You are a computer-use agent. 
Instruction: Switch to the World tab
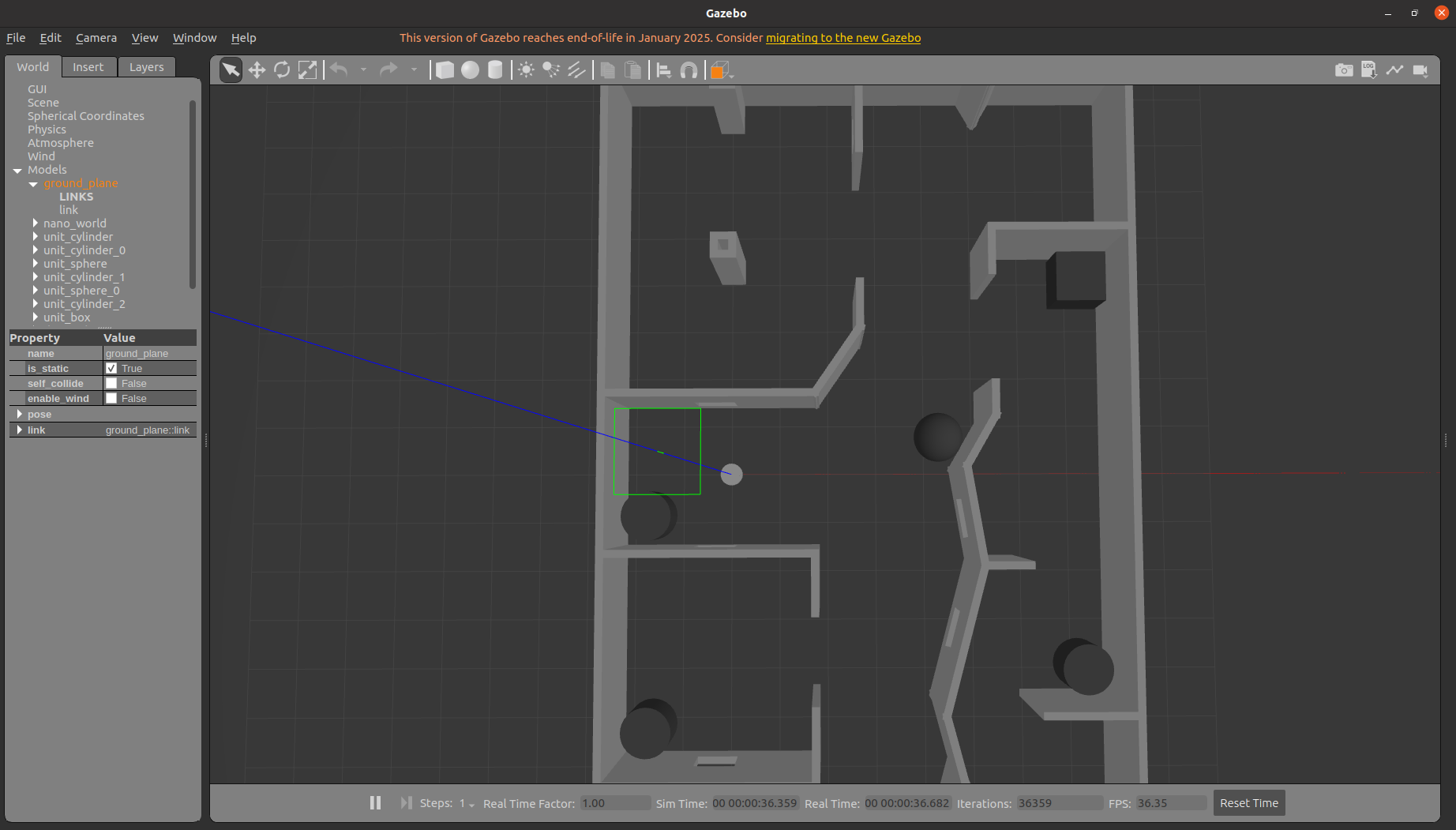pyautogui.click(x=33, y=67)
